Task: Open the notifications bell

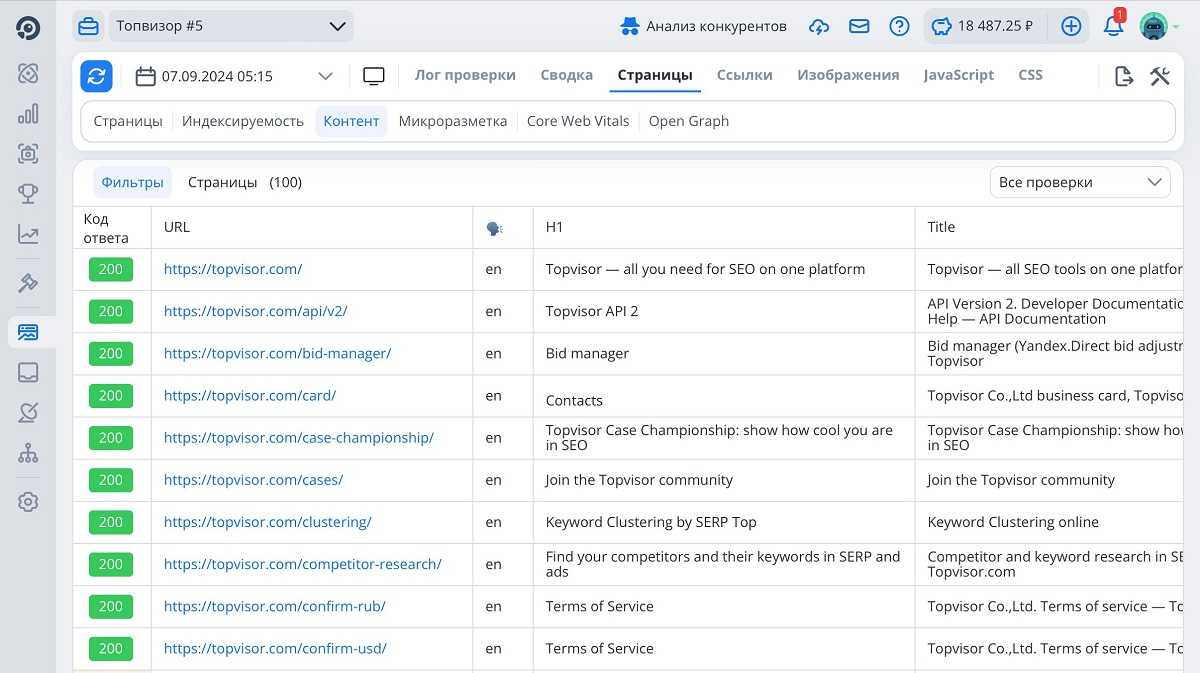Action: 1113,26
